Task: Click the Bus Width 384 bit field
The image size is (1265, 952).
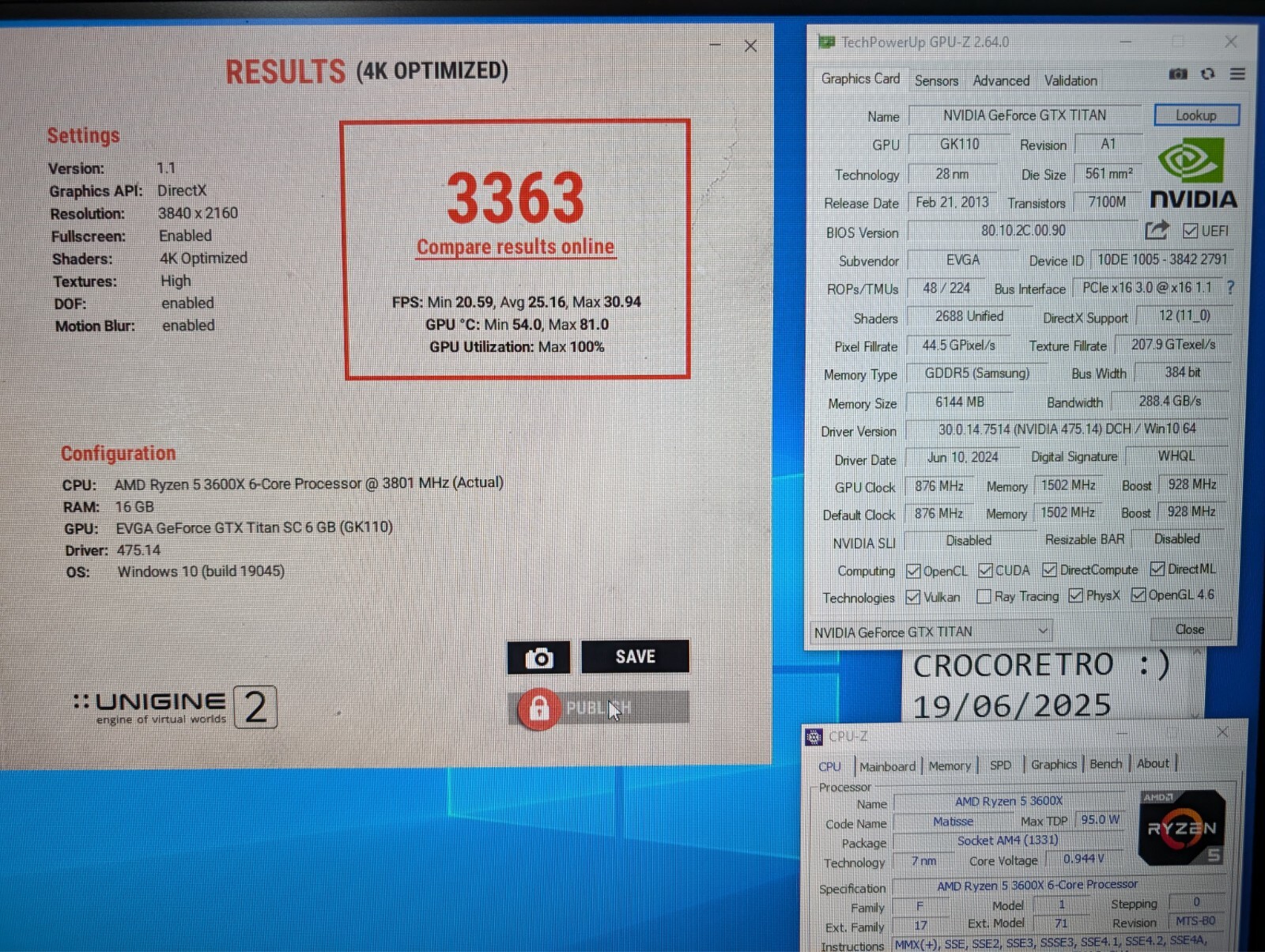Action: point(1182,372)
